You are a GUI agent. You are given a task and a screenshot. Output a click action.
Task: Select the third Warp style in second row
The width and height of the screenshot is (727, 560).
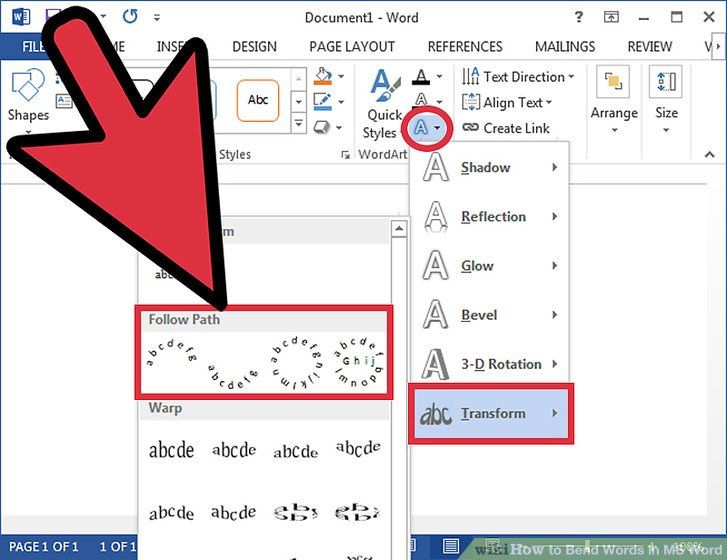click(x=295, y=512)
